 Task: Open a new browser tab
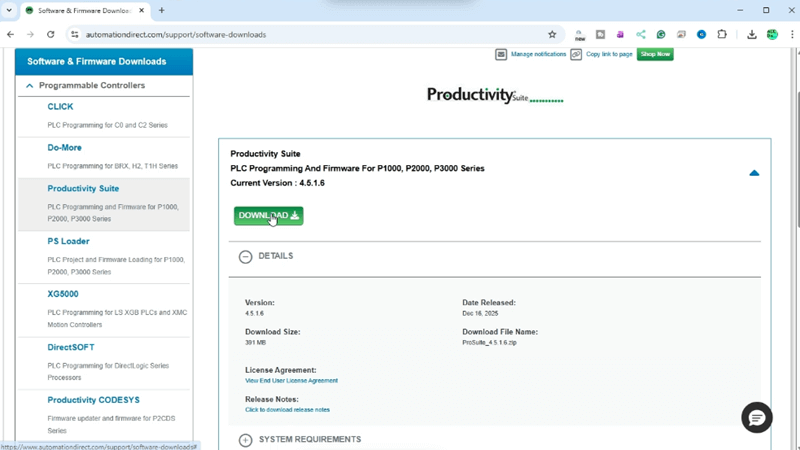[162, 10]
